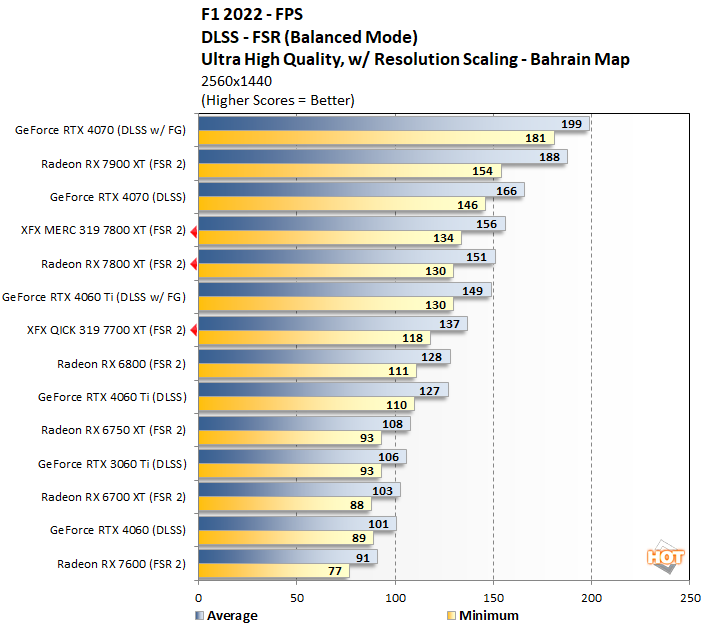Select the GeForce RTX 4070 (DLSS) label

pos(118,197)
